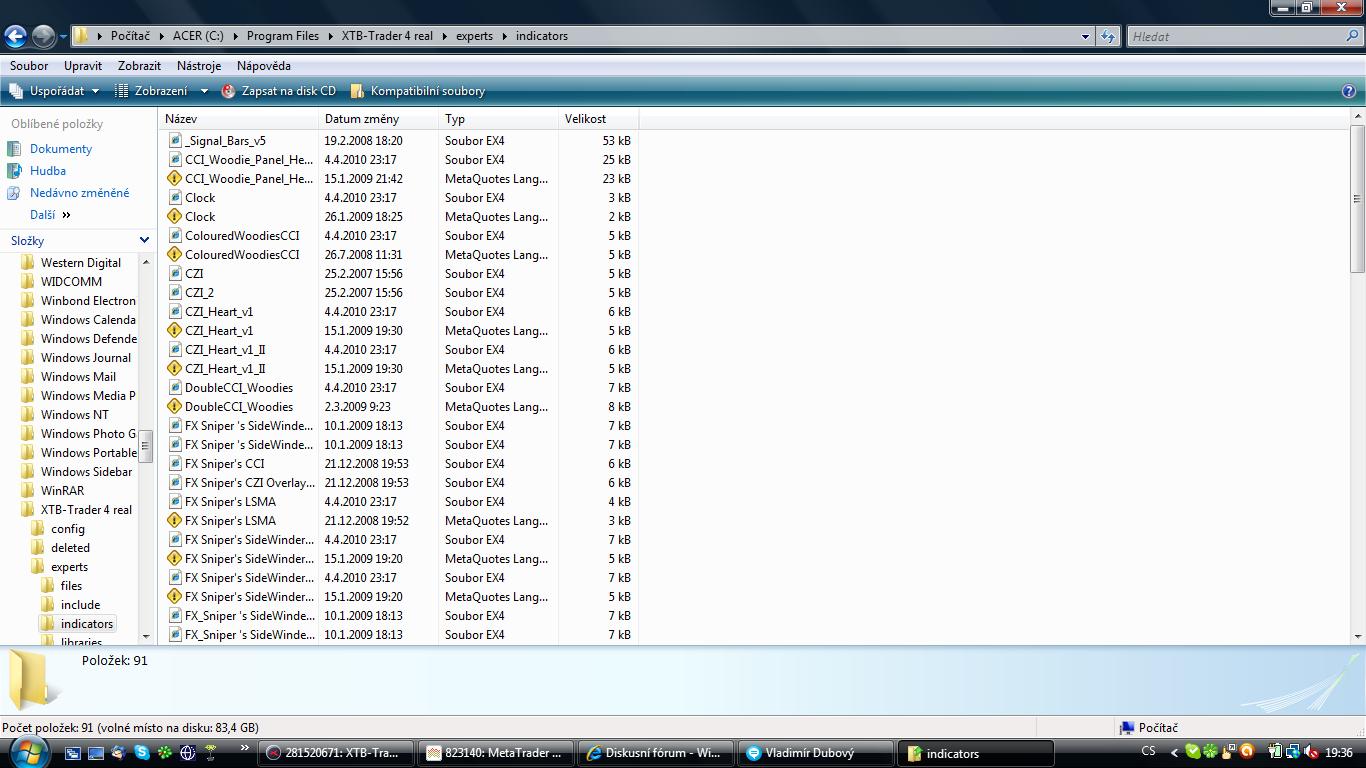Click Kompatibilní soubory toolbar button
The image size is (1366, 768).
tap(418, 91)
